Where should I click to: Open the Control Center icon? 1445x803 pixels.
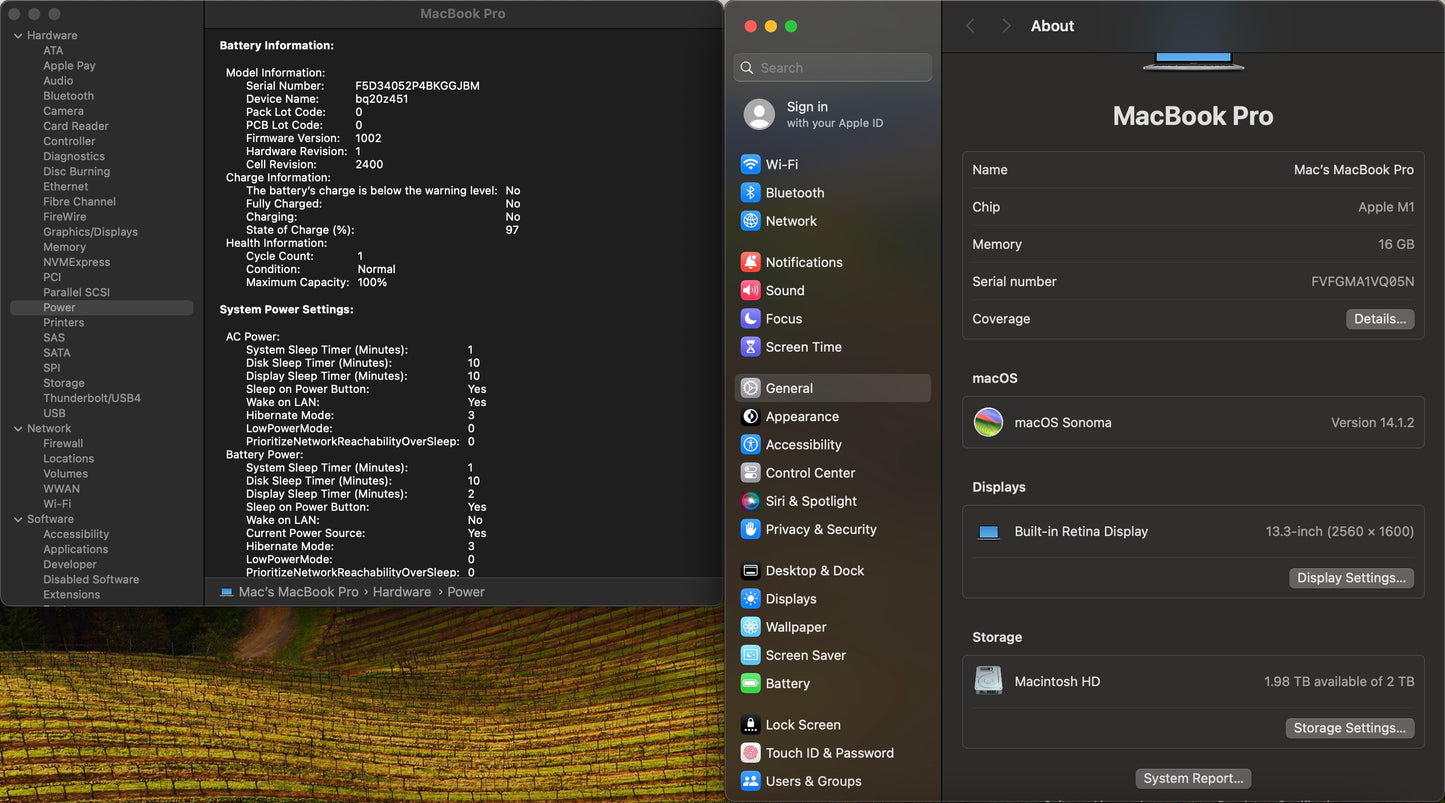pyautogui.click(x=750, y=473)
